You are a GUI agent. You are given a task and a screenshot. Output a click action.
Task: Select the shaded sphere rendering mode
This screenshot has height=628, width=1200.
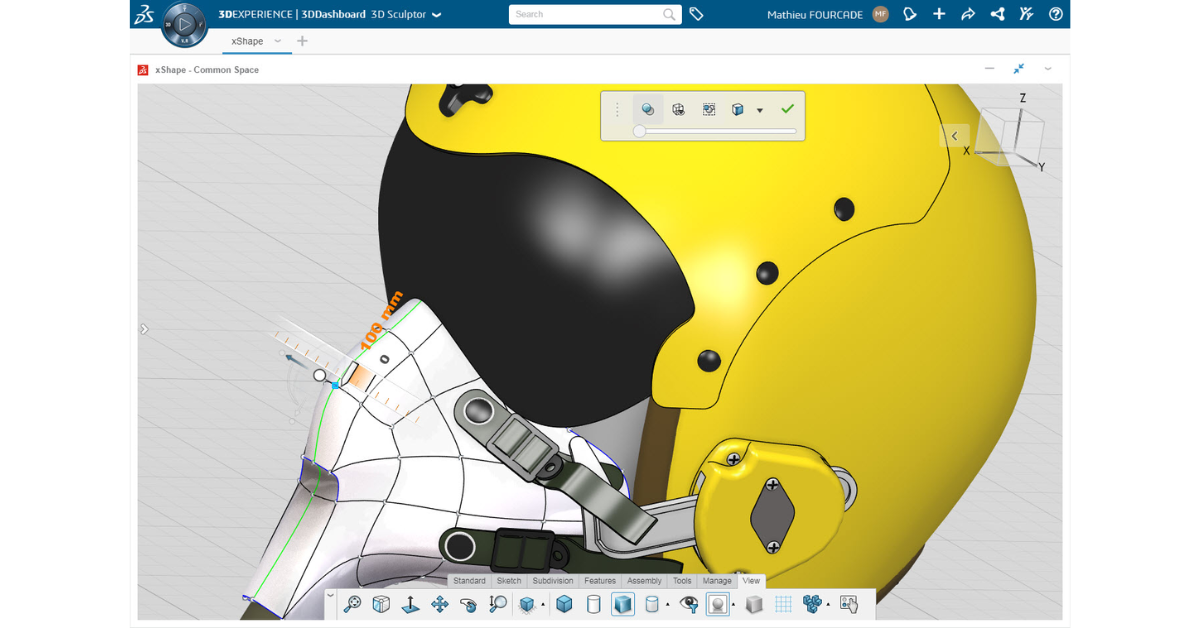pyautogui.click(x=648, y=109)
